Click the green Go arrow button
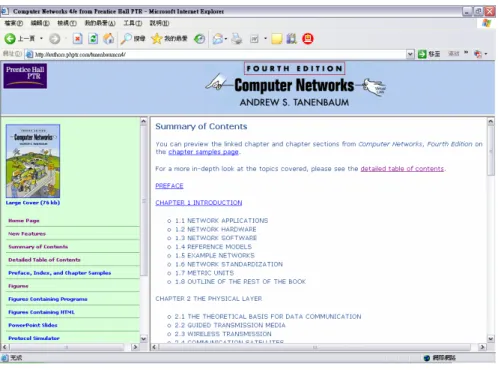 click(422, 54)
